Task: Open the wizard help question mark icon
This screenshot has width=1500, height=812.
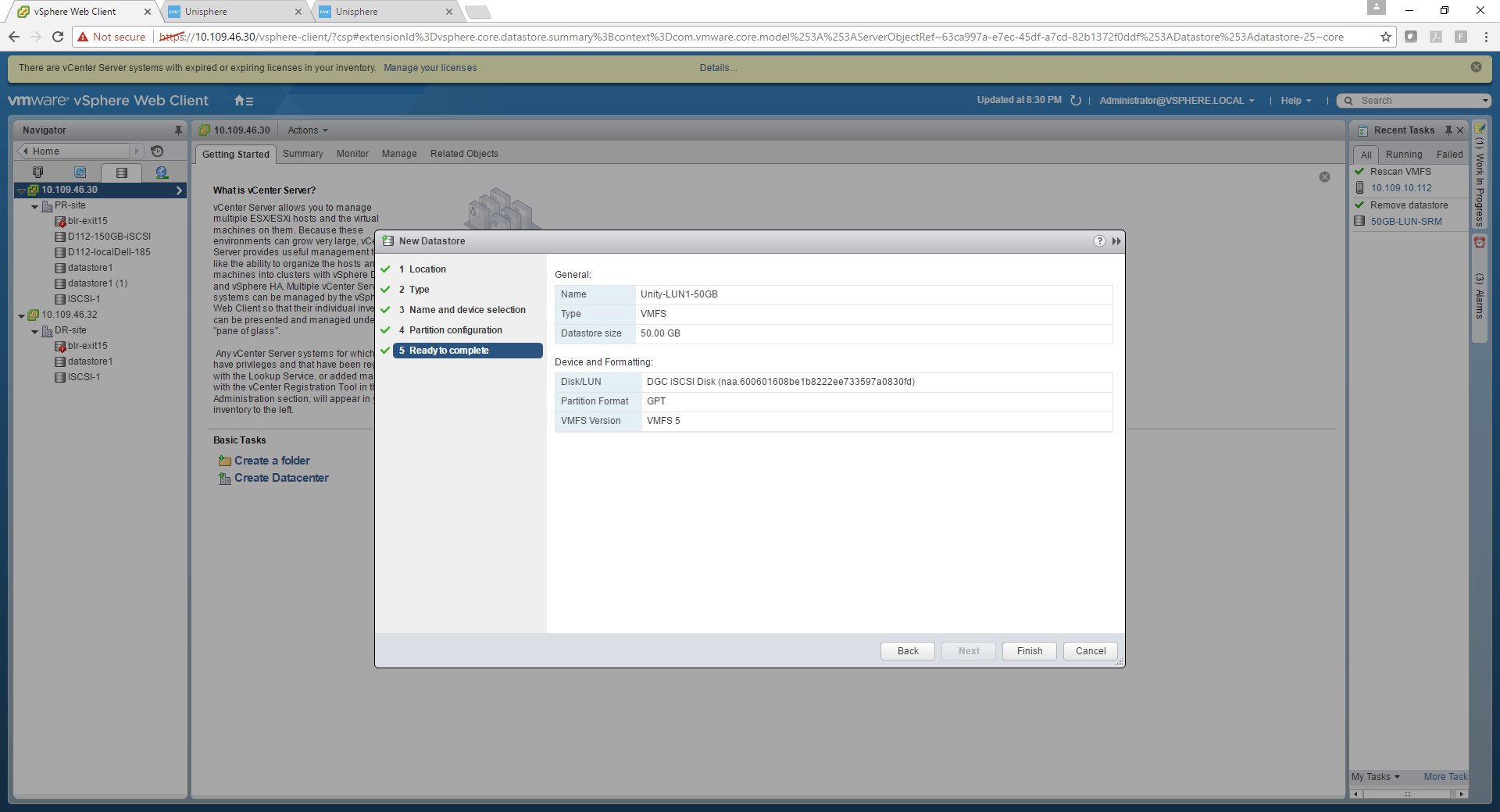Action: pos(1099,241)
